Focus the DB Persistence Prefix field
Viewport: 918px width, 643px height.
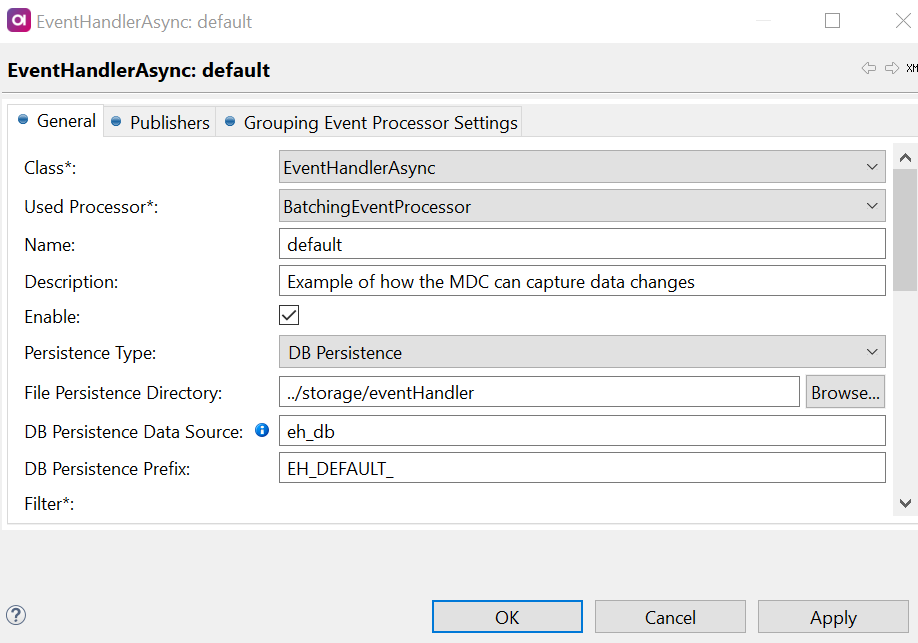coord(582,468)
